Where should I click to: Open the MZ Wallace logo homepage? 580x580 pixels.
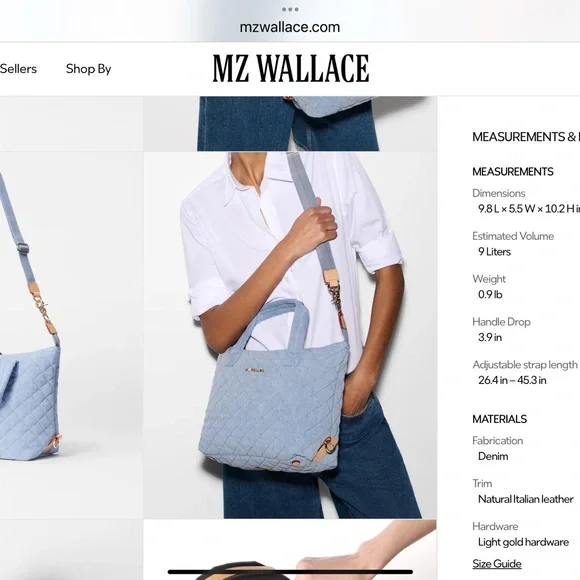coord(291,68)
